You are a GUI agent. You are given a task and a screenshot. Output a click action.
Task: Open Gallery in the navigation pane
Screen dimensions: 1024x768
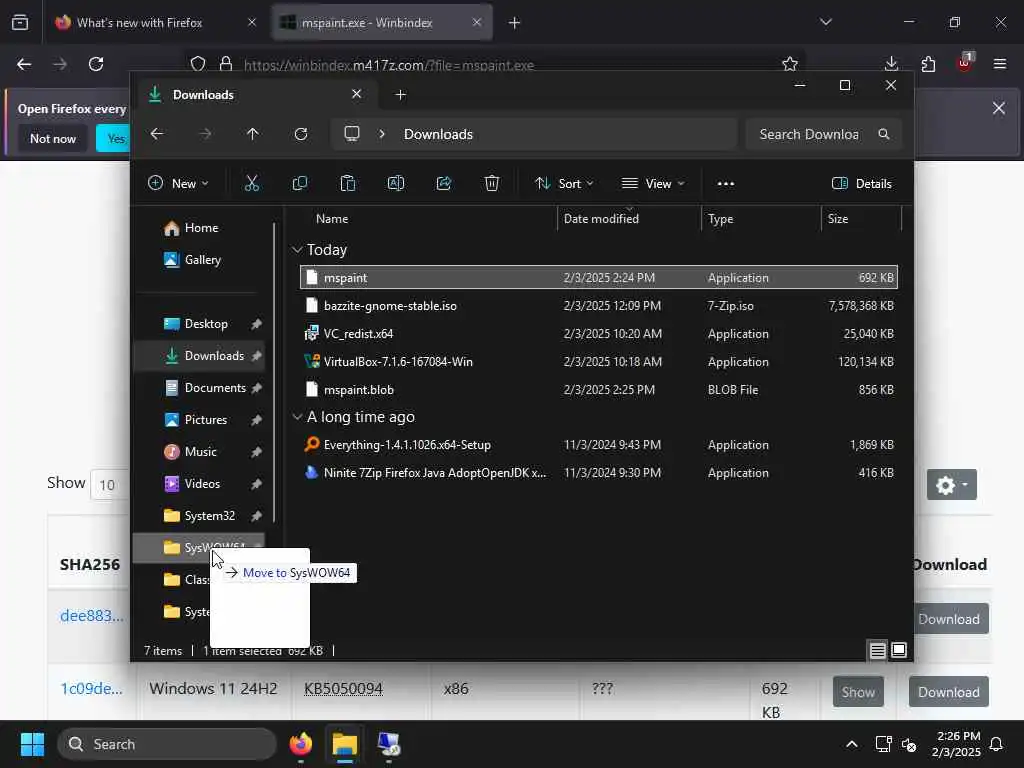(201, 260)
